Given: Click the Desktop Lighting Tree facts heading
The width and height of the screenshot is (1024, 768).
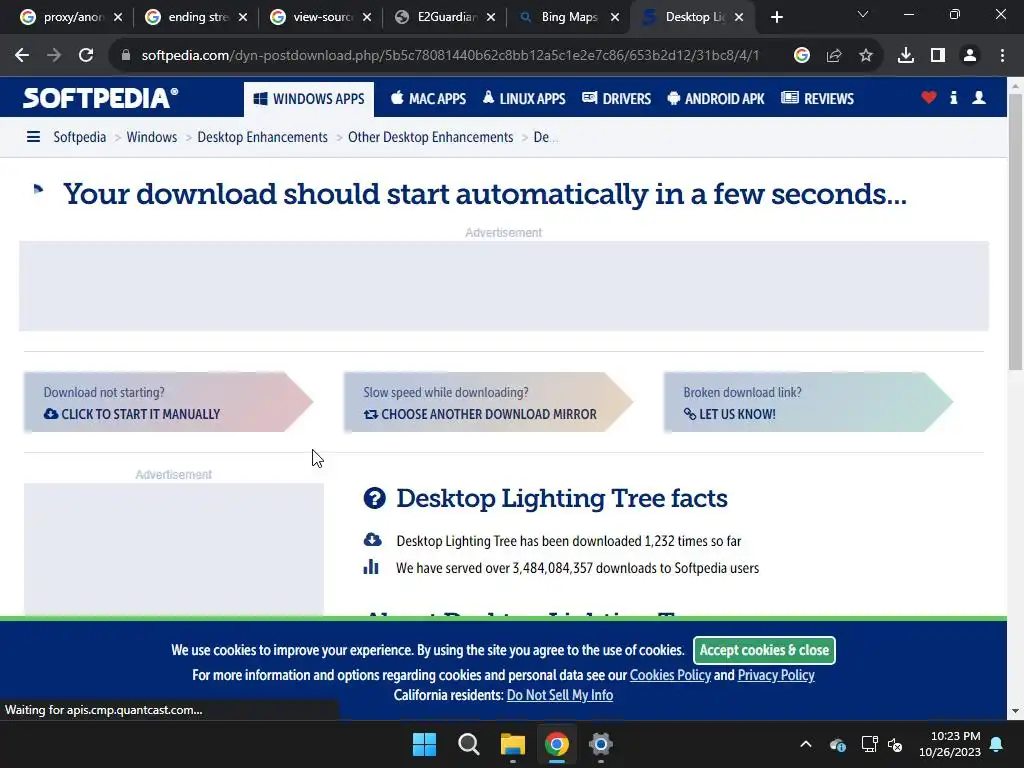Looking at the screenshot, I should pyautogui.click(x=562, y=498).
